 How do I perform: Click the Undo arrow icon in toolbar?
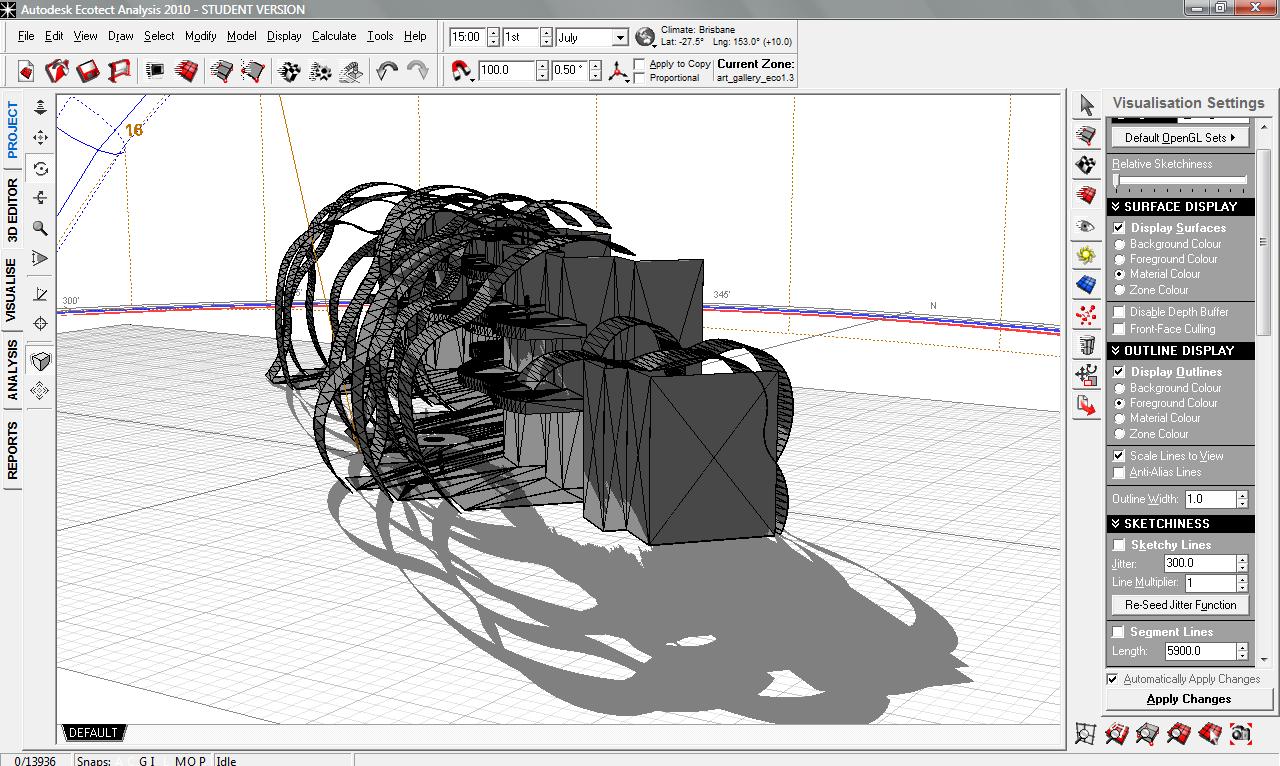[387, 71]
